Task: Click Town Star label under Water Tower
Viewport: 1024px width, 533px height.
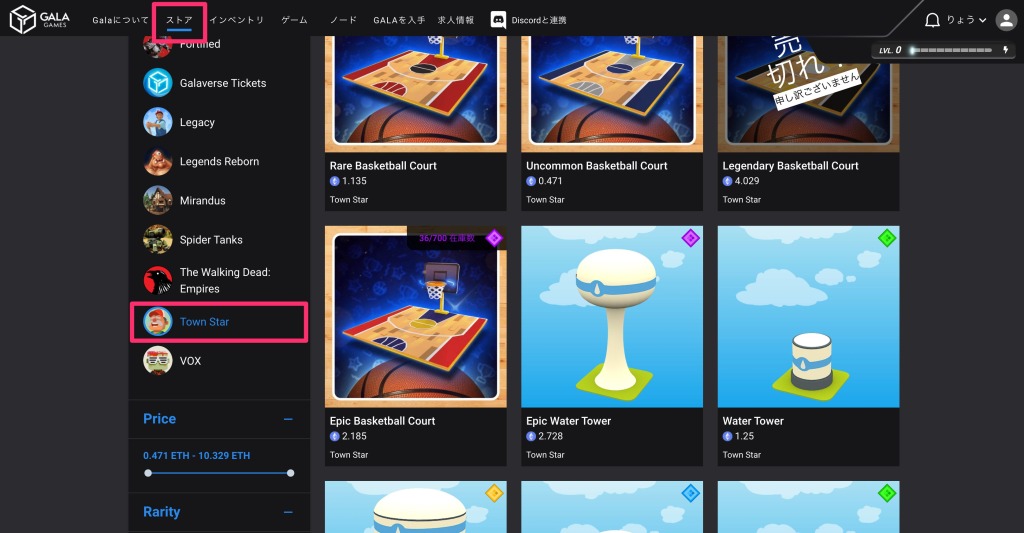Action: 741,455
